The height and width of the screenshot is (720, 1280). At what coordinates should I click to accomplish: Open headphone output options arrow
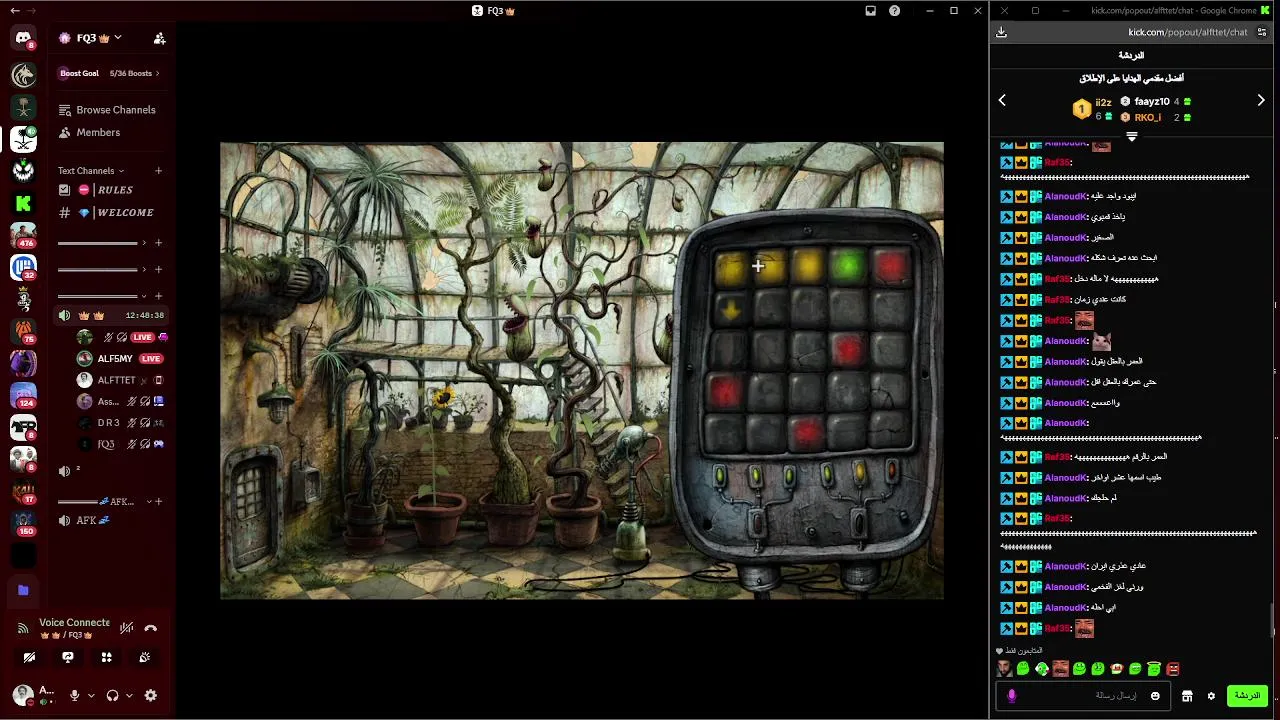tap(129, 695)
